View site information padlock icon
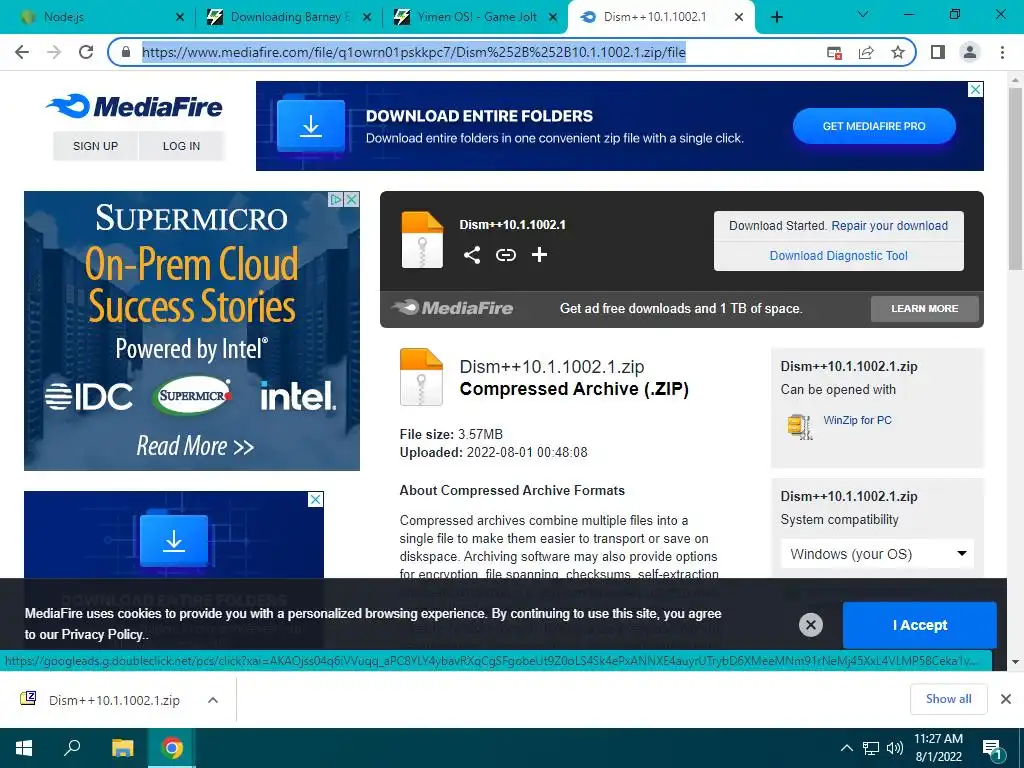Screen dimensions: 1024x768 (125, 52)
